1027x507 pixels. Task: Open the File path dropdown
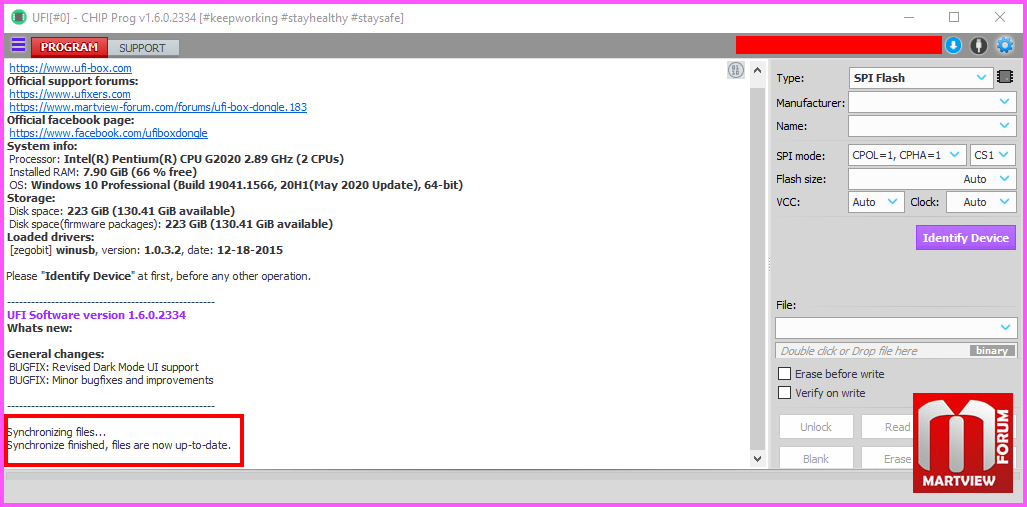pos(895,327)
